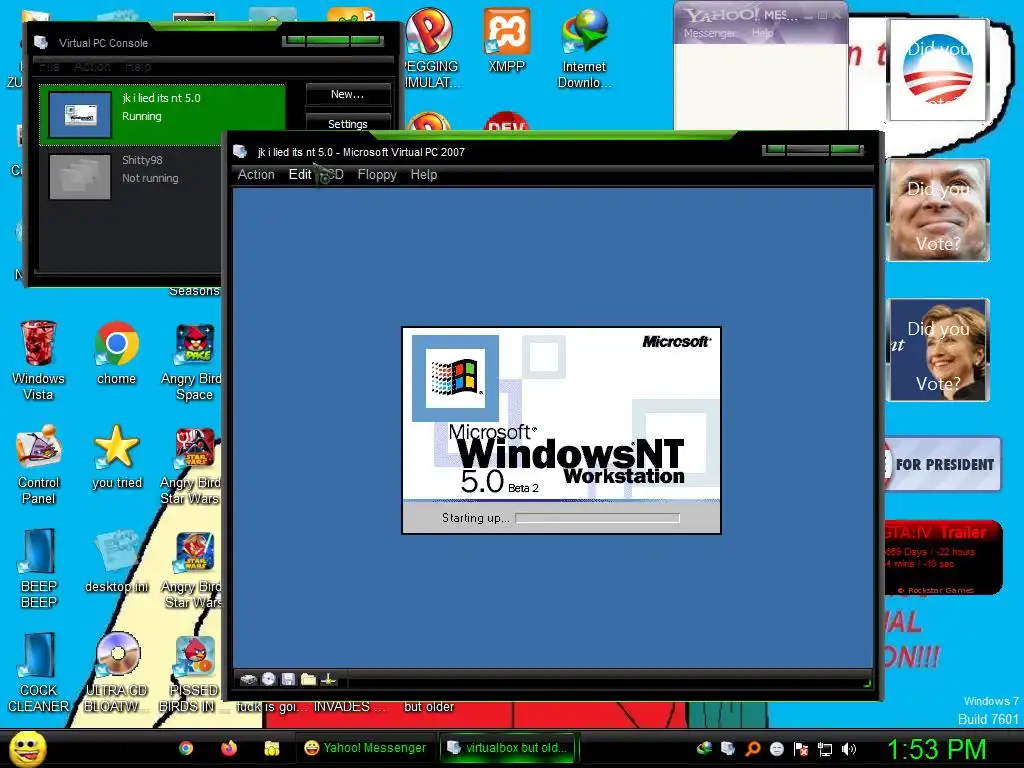Click the network adapter icon in VM status bar

point(328,679)
